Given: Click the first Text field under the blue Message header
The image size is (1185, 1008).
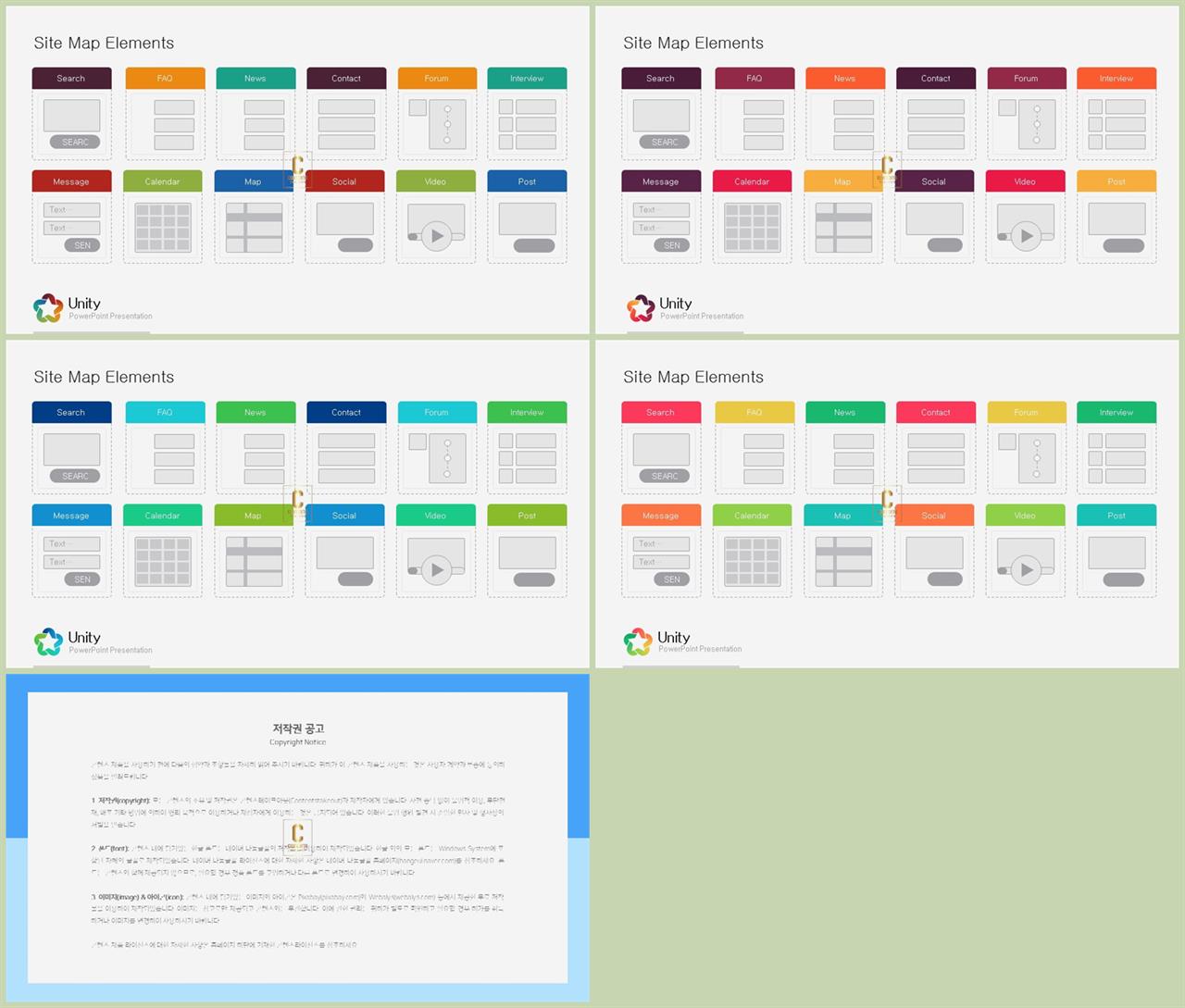Looking at the screenshot, I should (x=71, y=544).
